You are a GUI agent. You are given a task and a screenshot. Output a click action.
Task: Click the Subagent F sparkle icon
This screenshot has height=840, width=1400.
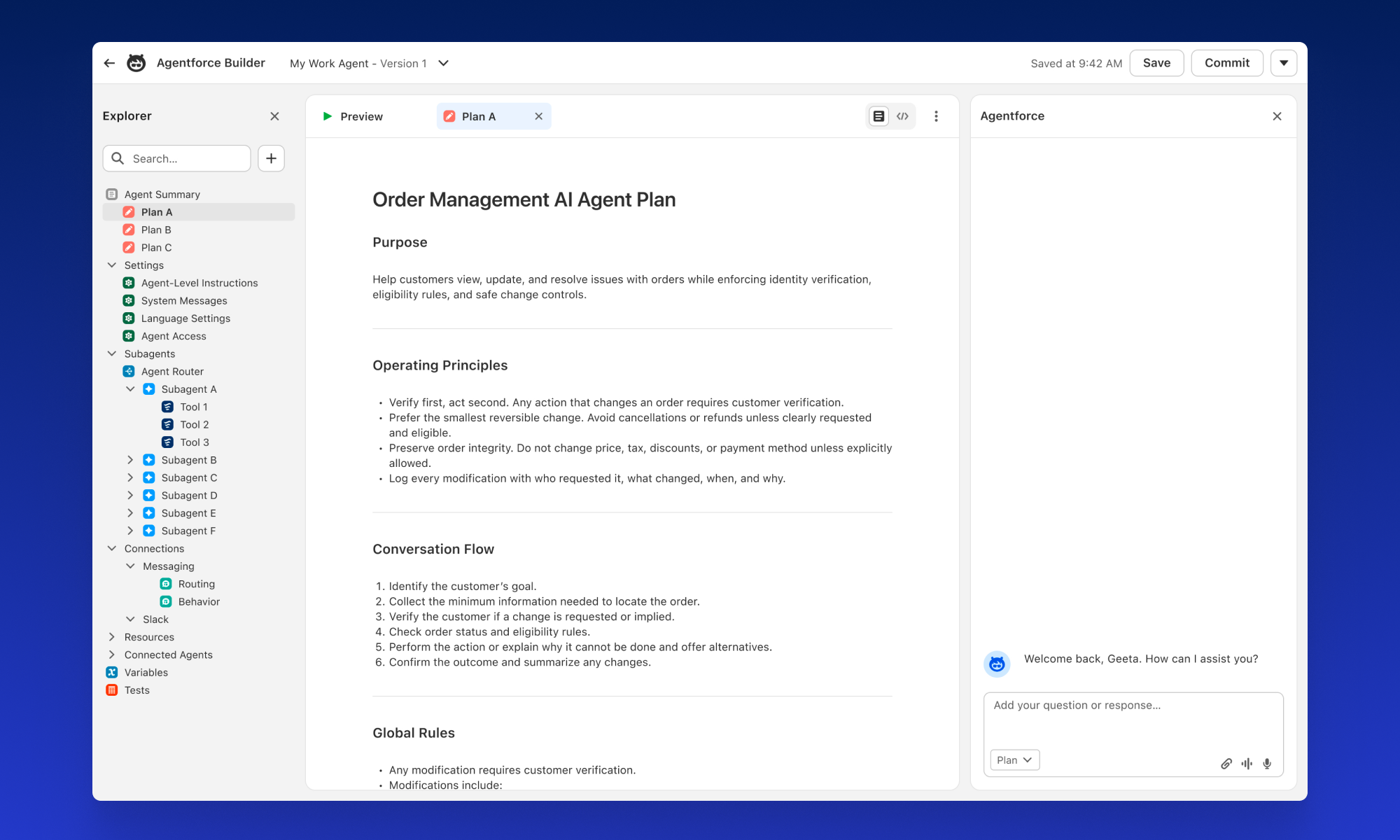149,531
